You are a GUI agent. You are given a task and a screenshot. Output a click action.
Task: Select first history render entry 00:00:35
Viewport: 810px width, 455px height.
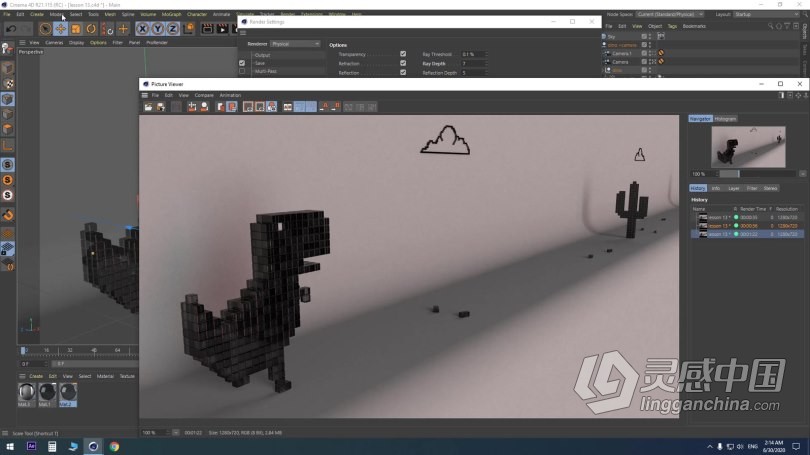coord(747,217)
